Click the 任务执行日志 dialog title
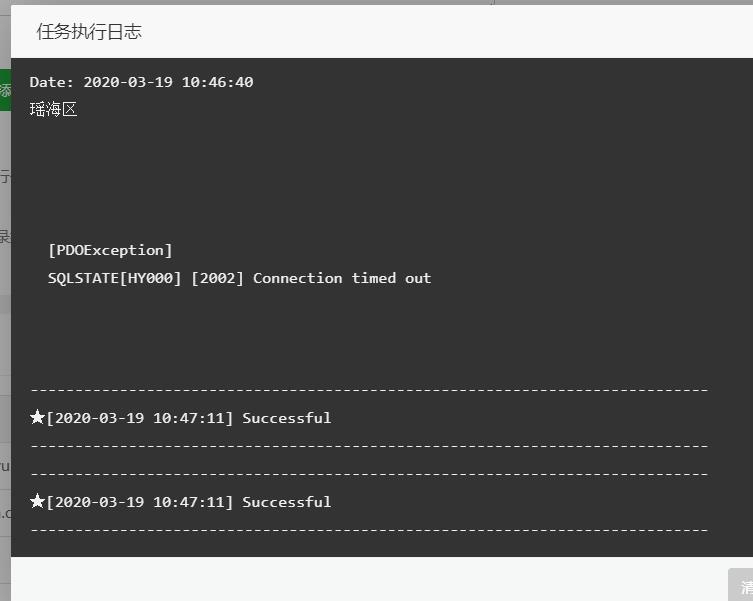This screenshot has height=601, width=753. (89, 32)
